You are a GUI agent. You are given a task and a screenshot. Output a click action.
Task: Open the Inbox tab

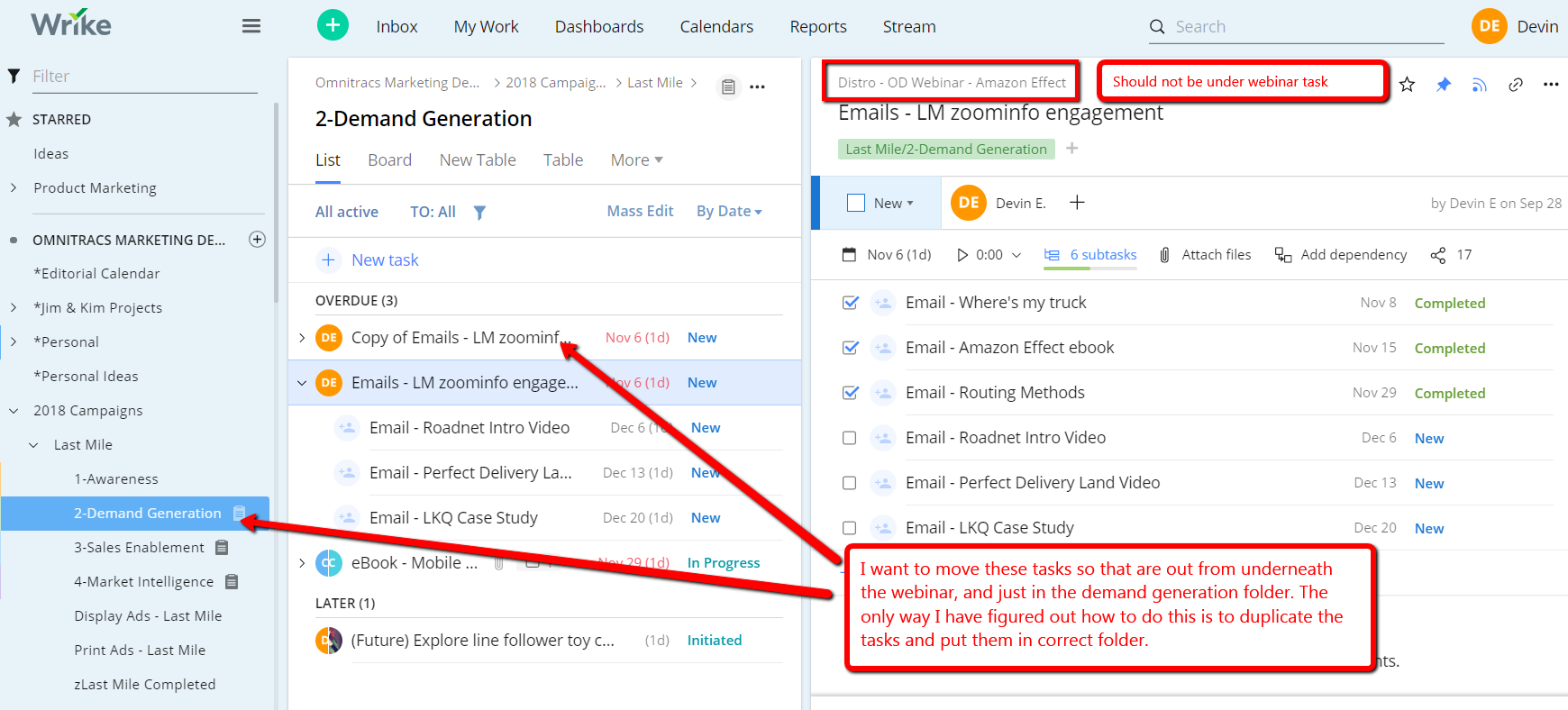(x=397, y=27)
